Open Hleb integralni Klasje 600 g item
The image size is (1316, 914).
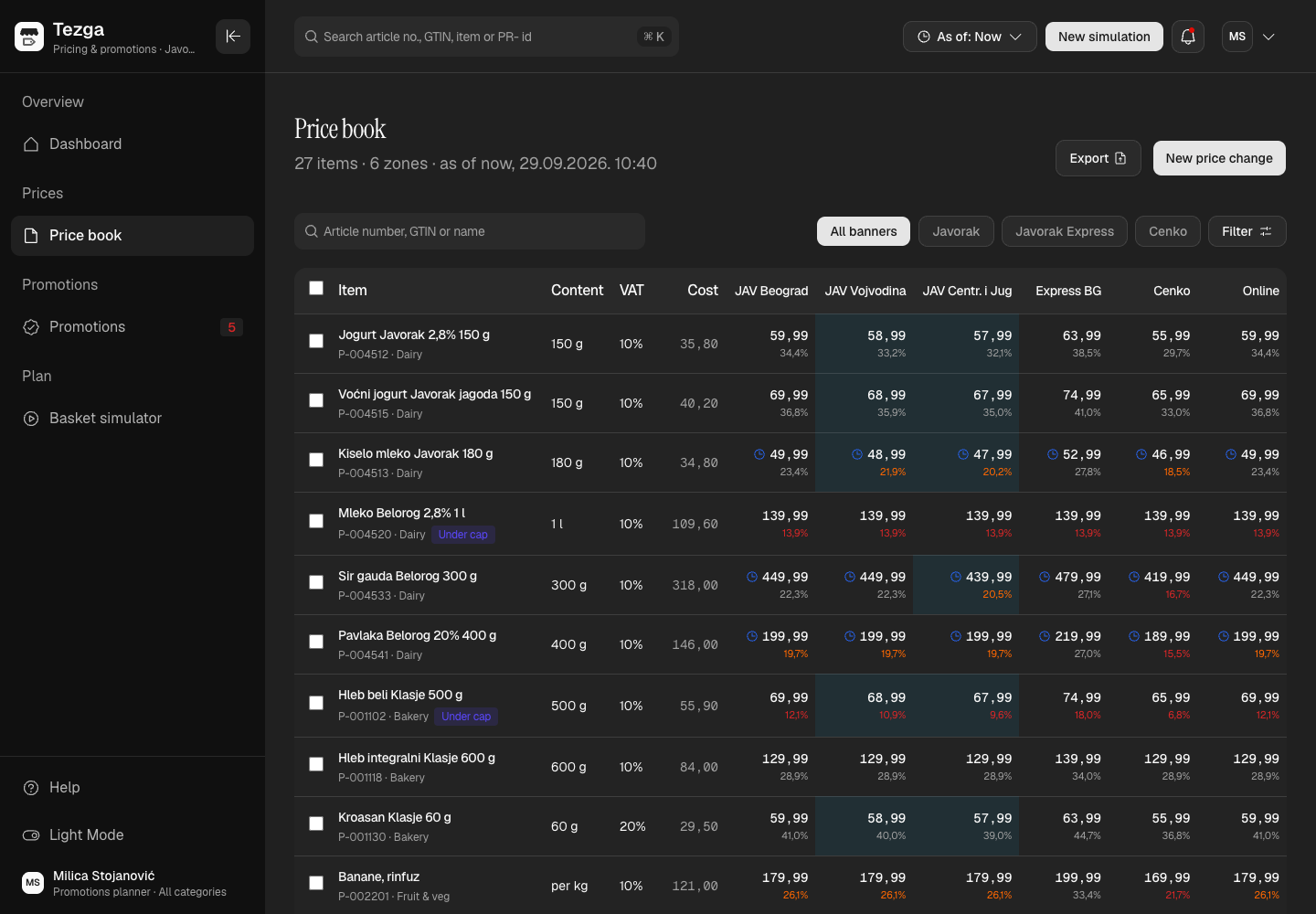click(x=417, y=758)
